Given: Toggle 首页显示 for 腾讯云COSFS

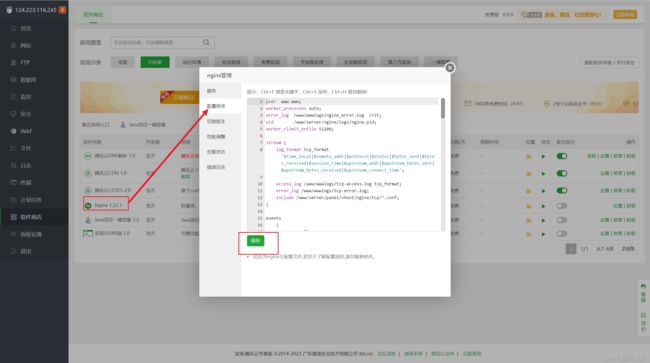Looking at the screenshot, I should (x=562, y=191).
